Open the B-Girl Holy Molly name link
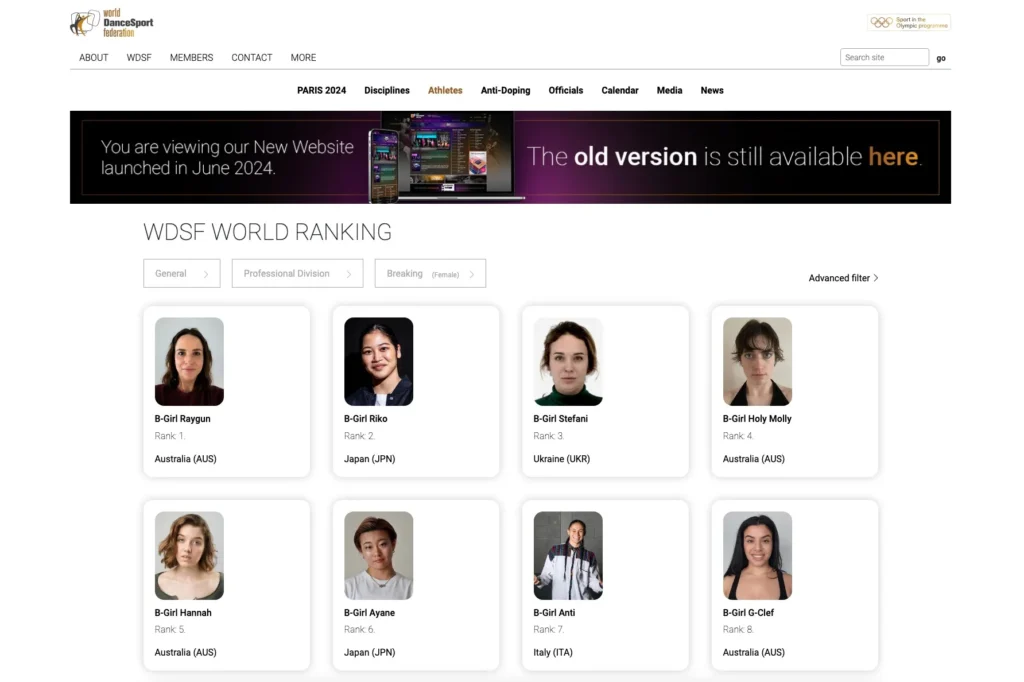 756,419
